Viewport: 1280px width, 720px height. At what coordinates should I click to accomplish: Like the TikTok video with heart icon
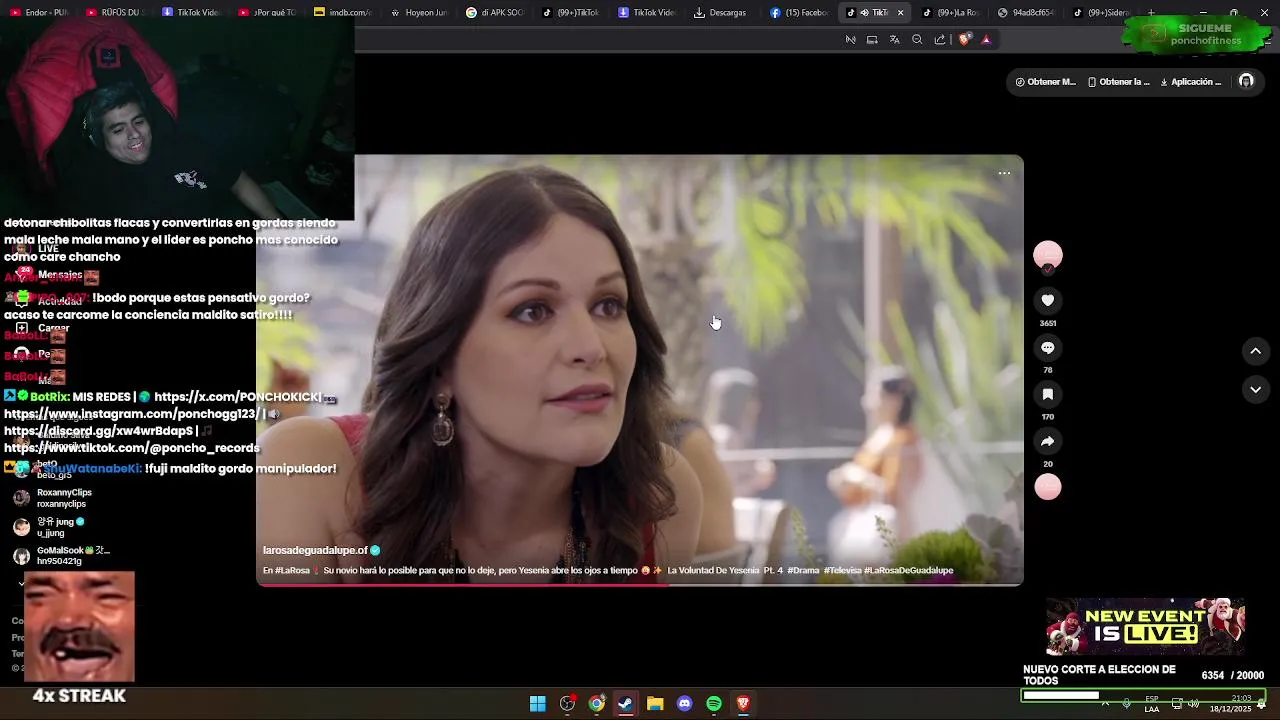coord(1048,300)
